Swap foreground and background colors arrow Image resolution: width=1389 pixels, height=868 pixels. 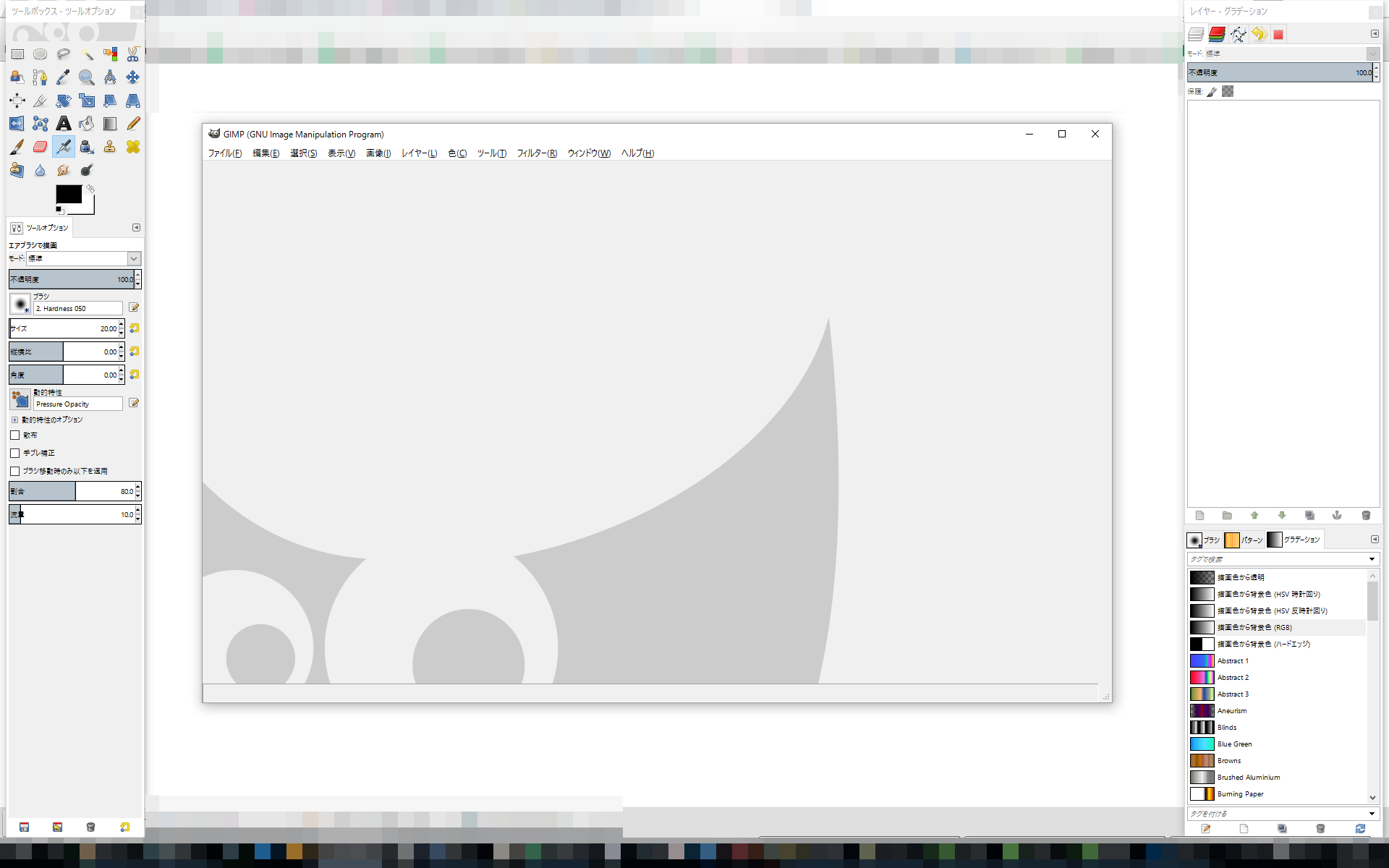point(90,189)
